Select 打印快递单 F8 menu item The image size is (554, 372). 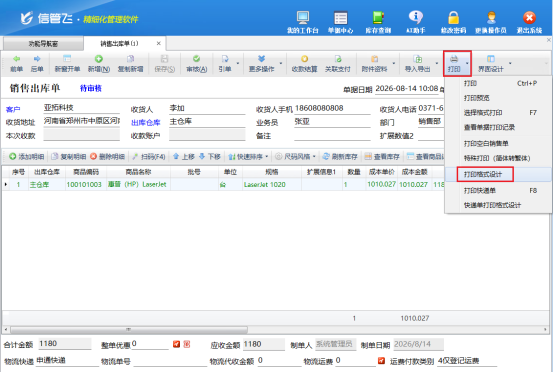point(498,190)
